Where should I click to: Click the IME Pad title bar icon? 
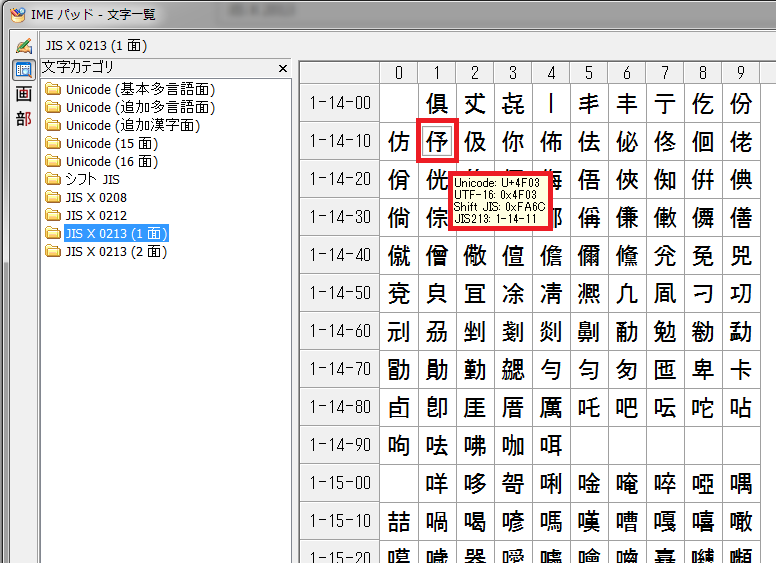pos(18,14)
